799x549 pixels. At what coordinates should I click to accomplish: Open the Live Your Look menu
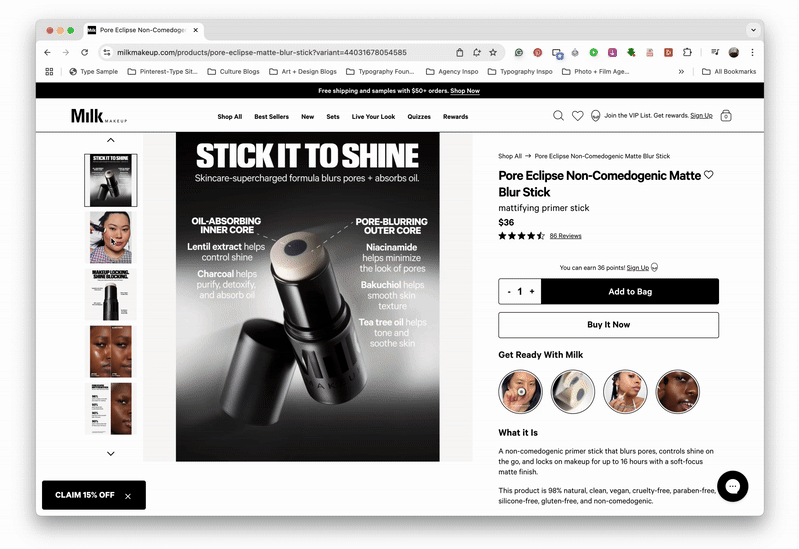click(x=374, y=117)
